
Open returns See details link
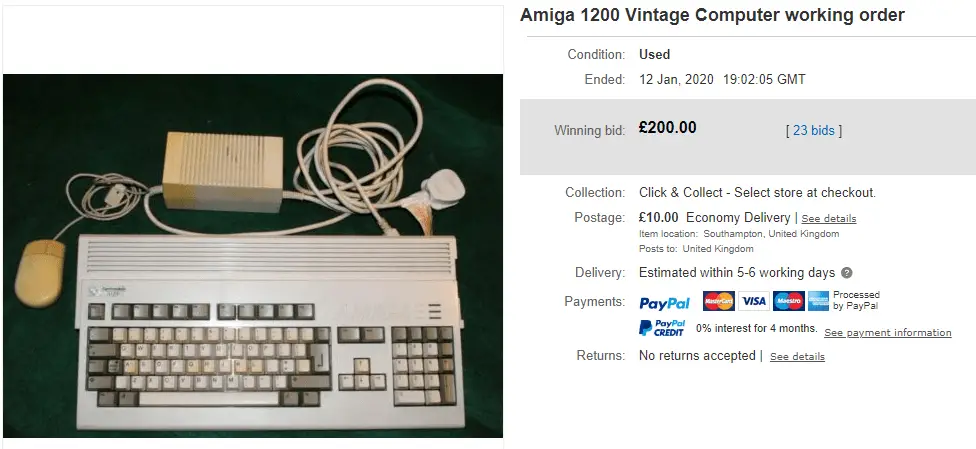[797, 356]
